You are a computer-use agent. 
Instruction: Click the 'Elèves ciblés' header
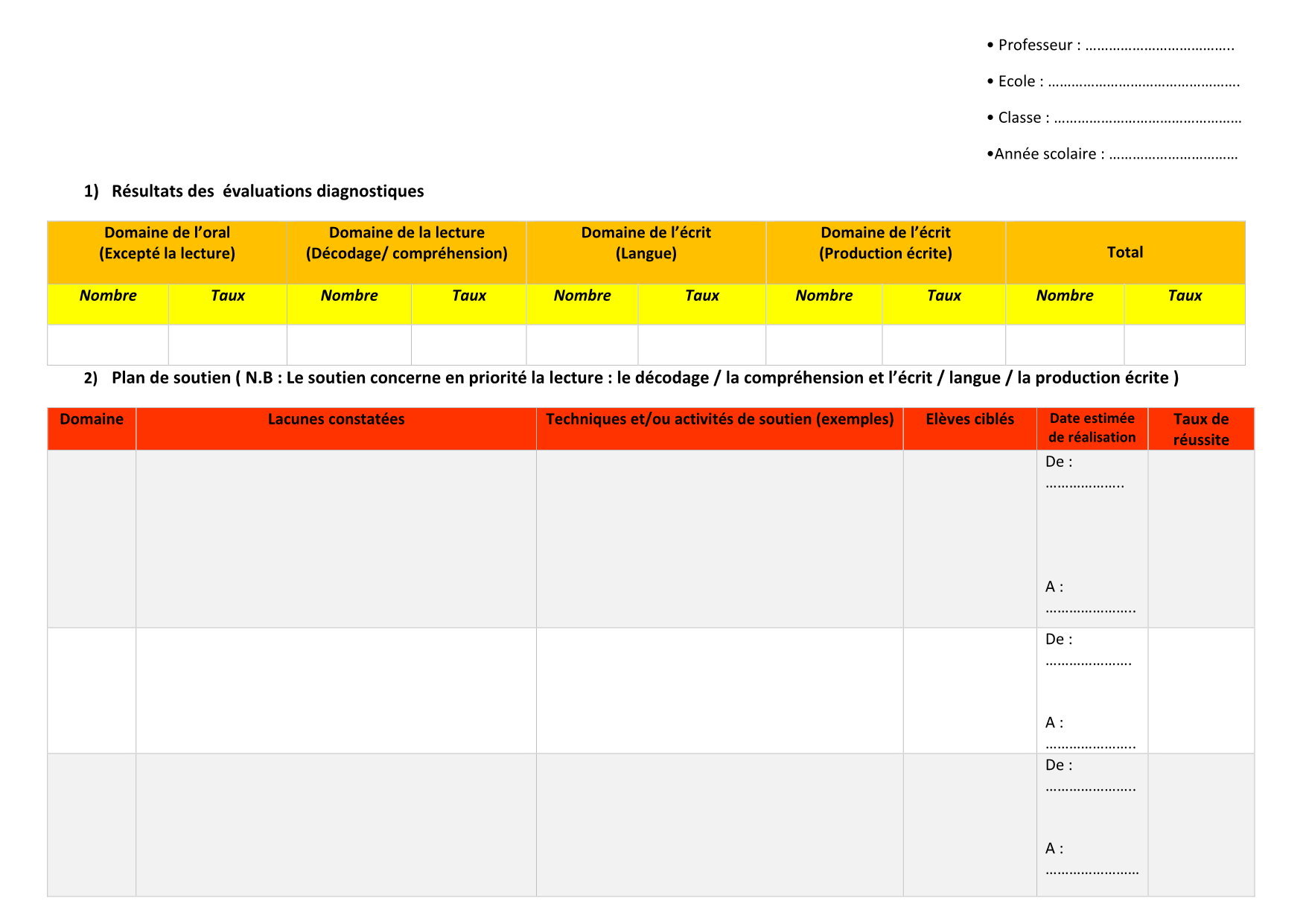click(969, 429)
